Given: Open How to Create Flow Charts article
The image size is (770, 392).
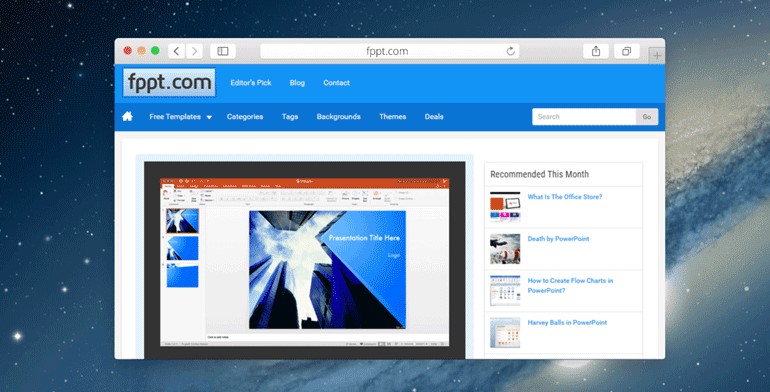Looking at the screenshot, I should click(x=570, y=285).
